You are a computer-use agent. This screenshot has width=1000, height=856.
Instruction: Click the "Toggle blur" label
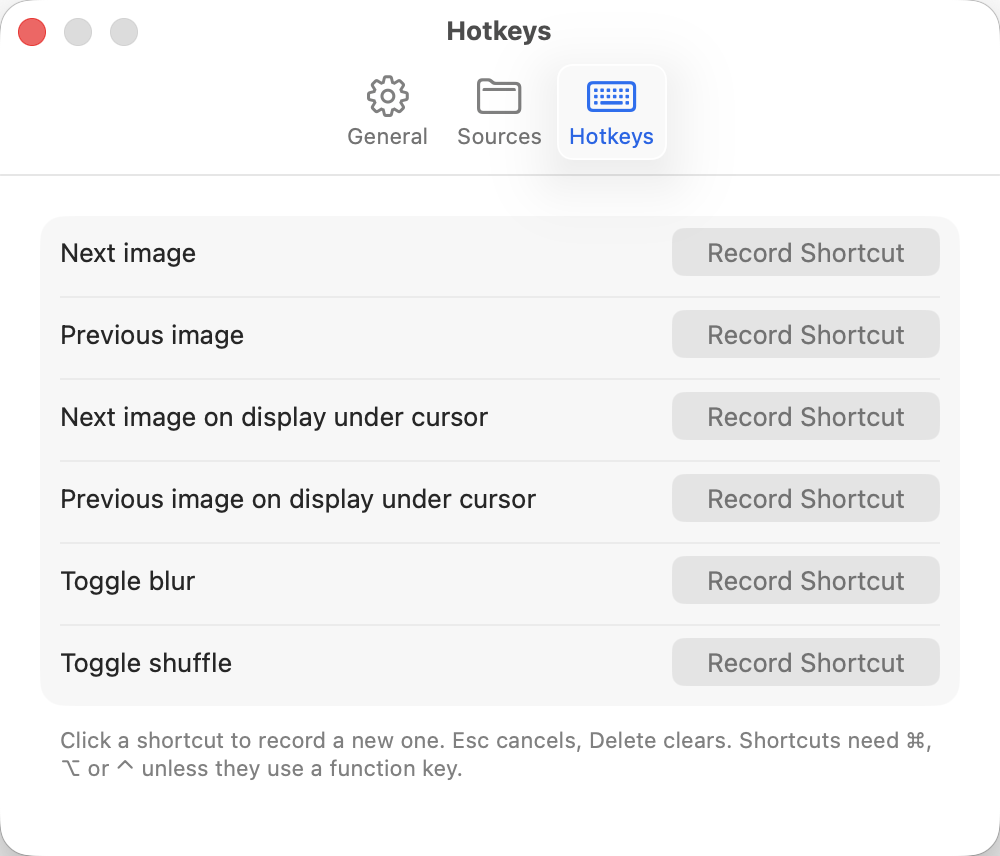[128, 581]
